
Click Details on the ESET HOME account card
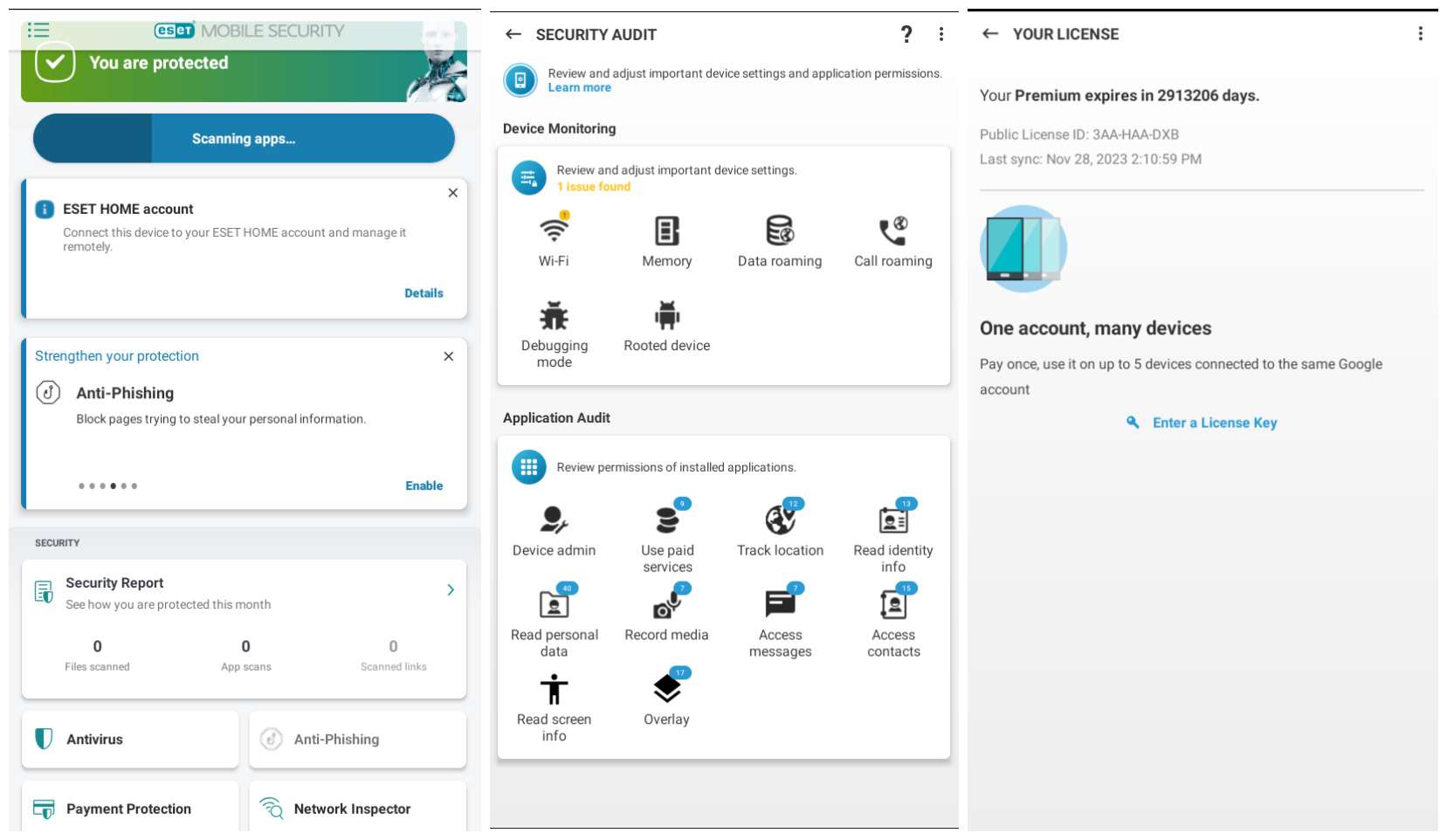point(424,293)
